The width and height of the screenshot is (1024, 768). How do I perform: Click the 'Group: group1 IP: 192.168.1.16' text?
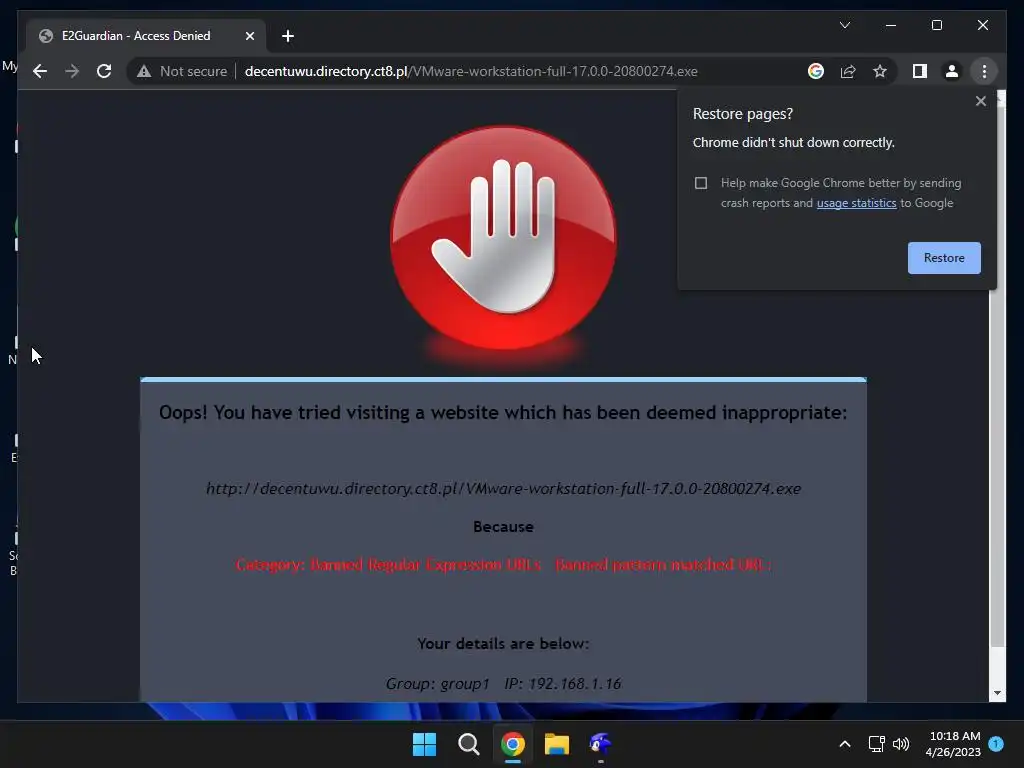point(503,684)
